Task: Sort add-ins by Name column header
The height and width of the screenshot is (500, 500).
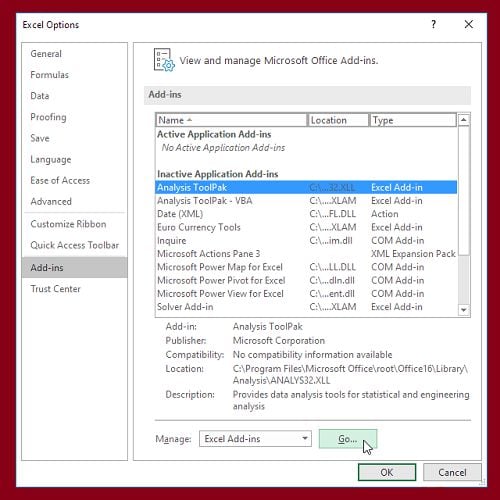Action: coord(231,120)
